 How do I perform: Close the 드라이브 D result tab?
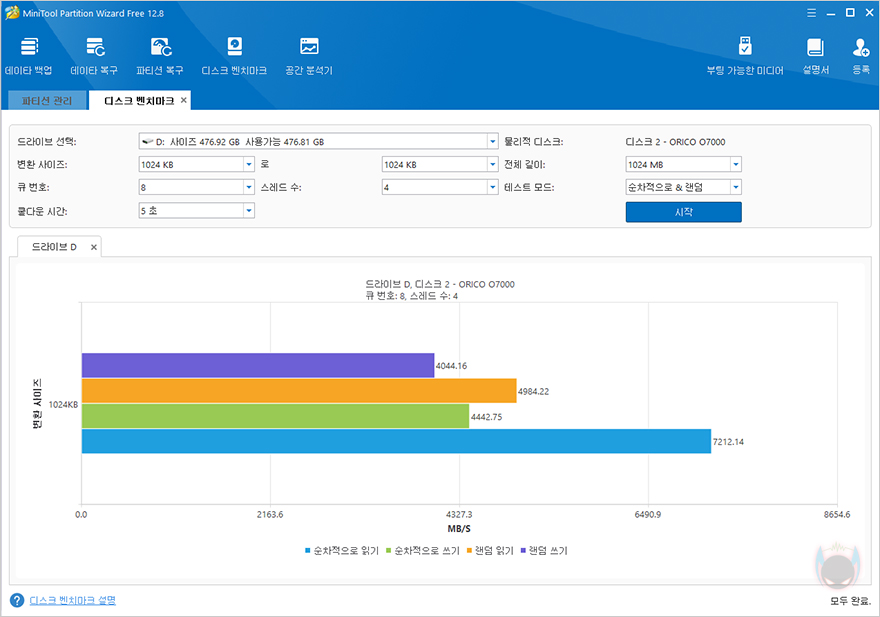pyautogui.click(x=94, y=247)
